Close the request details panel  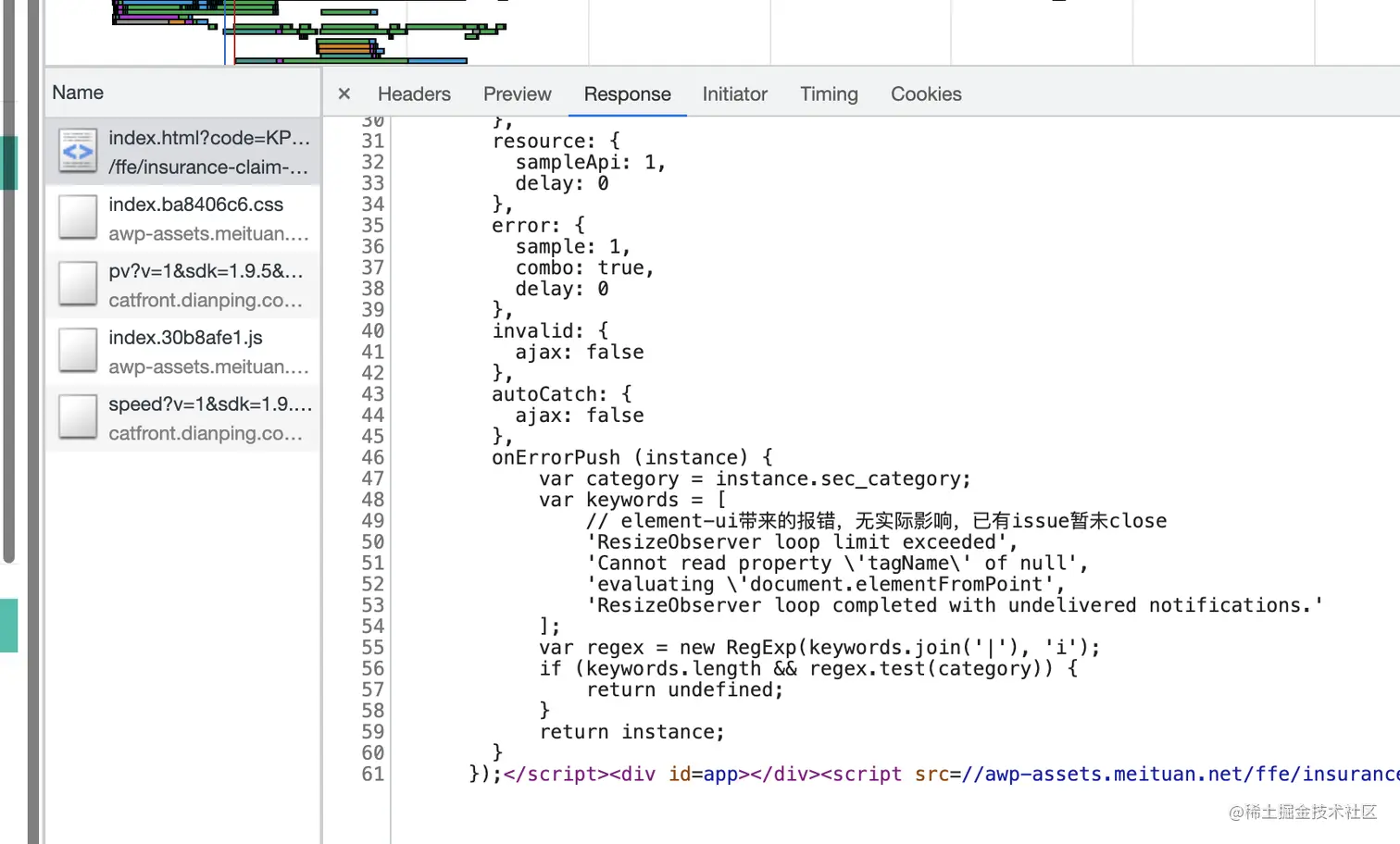(x=344, y=93)
